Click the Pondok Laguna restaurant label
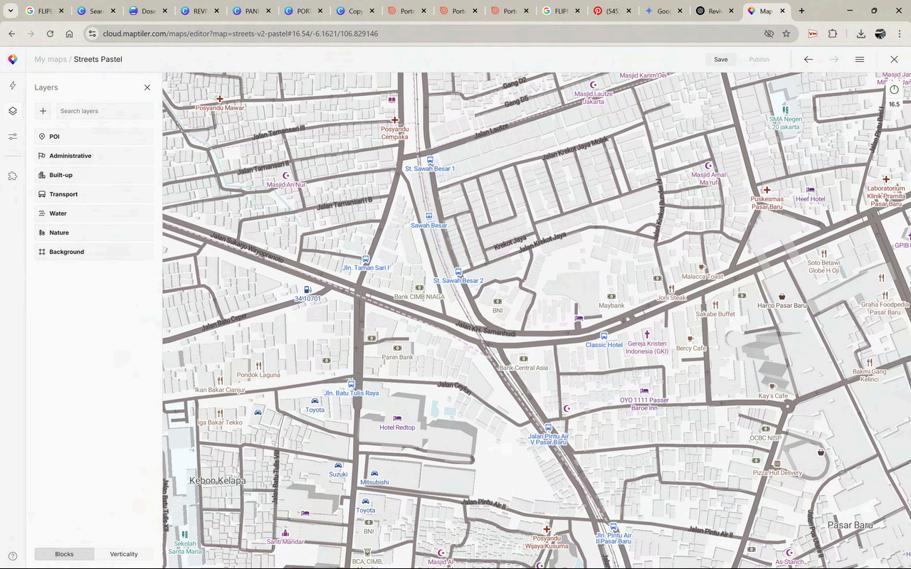This screenshot has width=911, height=569. tap(259, 375)
